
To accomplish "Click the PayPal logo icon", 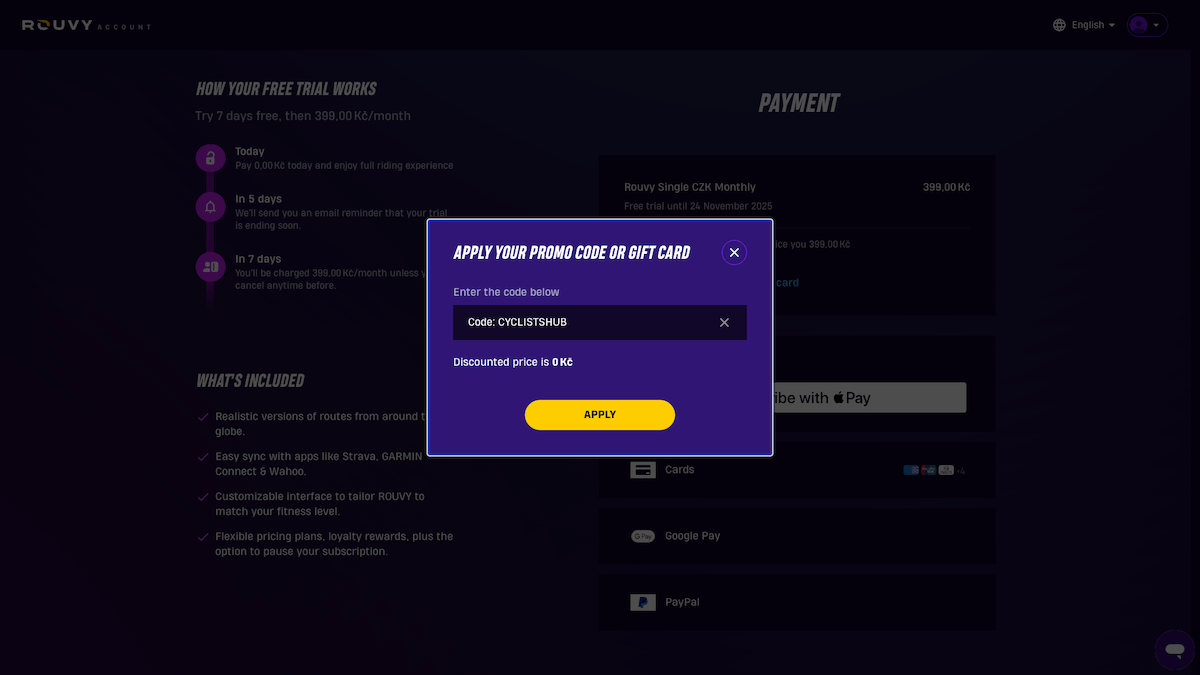I will [642, 602].
